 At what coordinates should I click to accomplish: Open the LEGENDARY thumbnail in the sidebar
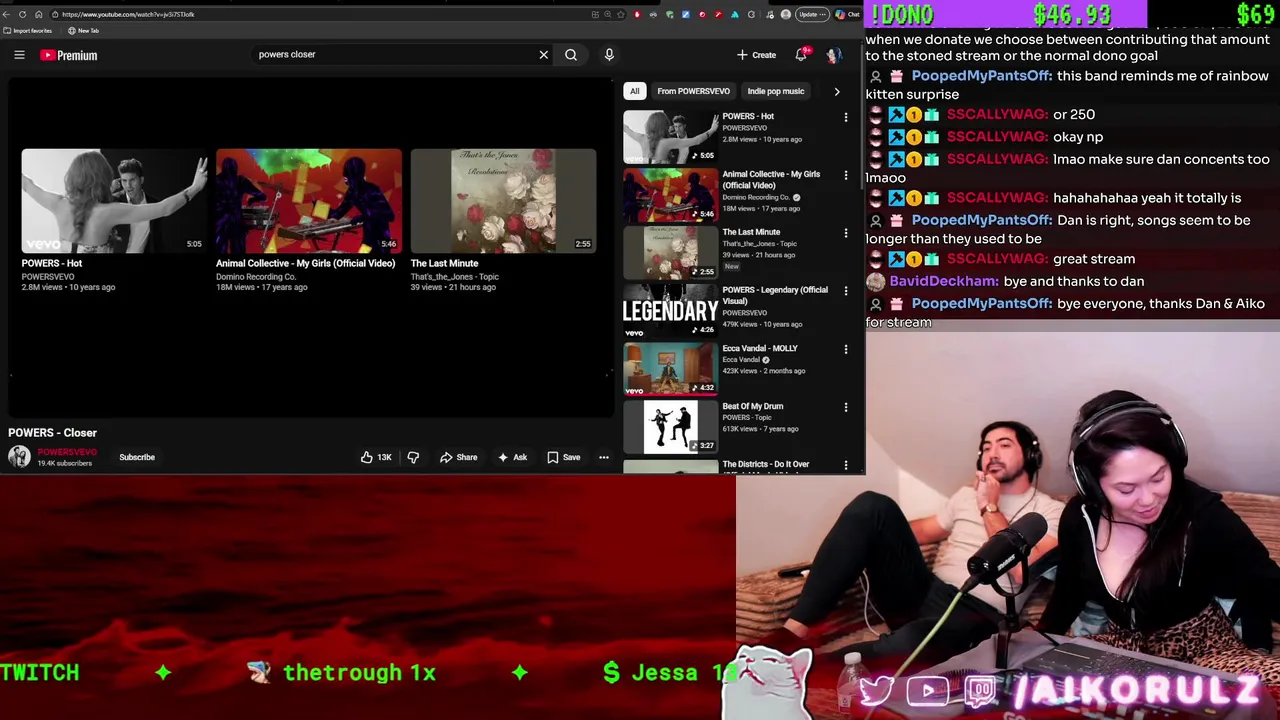(670, 311)
